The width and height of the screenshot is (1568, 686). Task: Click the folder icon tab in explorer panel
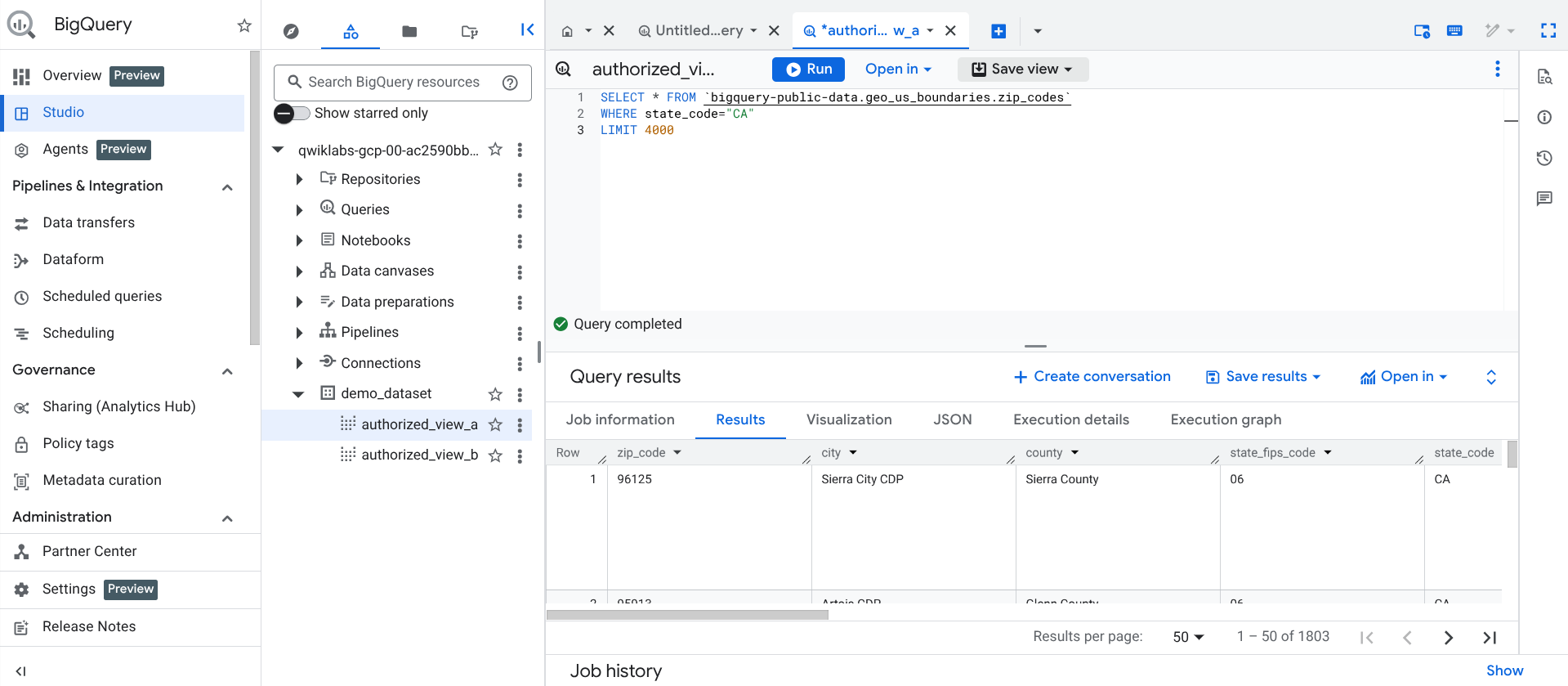click(x=409, y=31)
